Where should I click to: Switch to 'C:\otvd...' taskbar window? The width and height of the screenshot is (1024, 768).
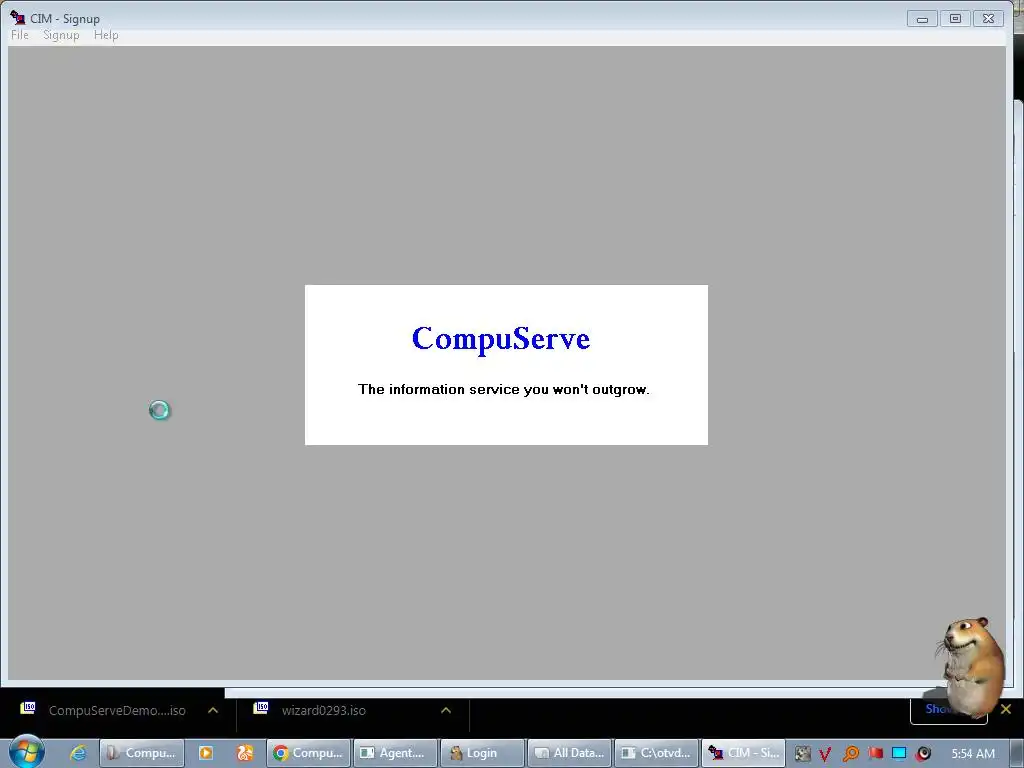coord(656,753)
